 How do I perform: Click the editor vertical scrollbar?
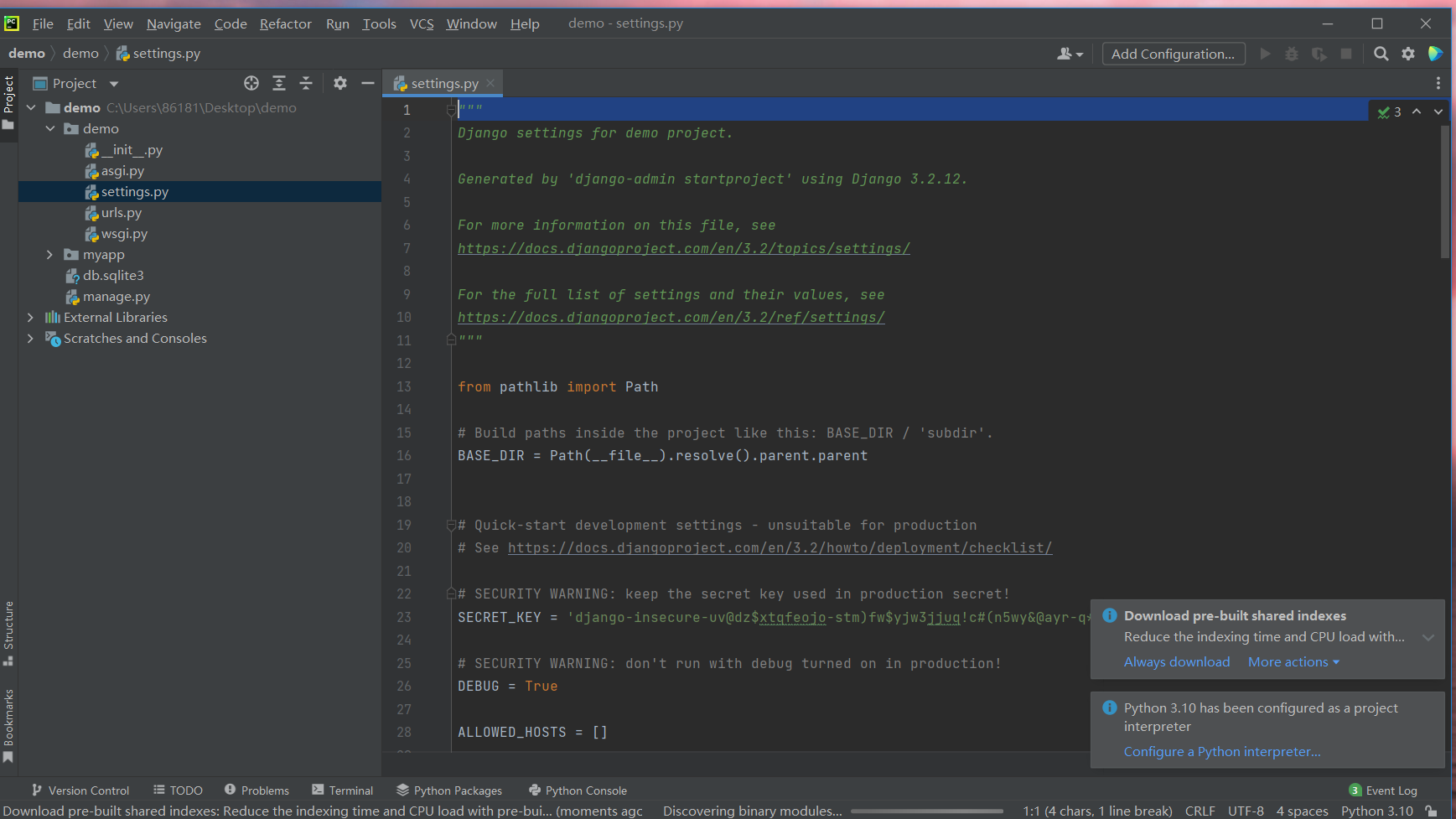[x=1445, y=192]
